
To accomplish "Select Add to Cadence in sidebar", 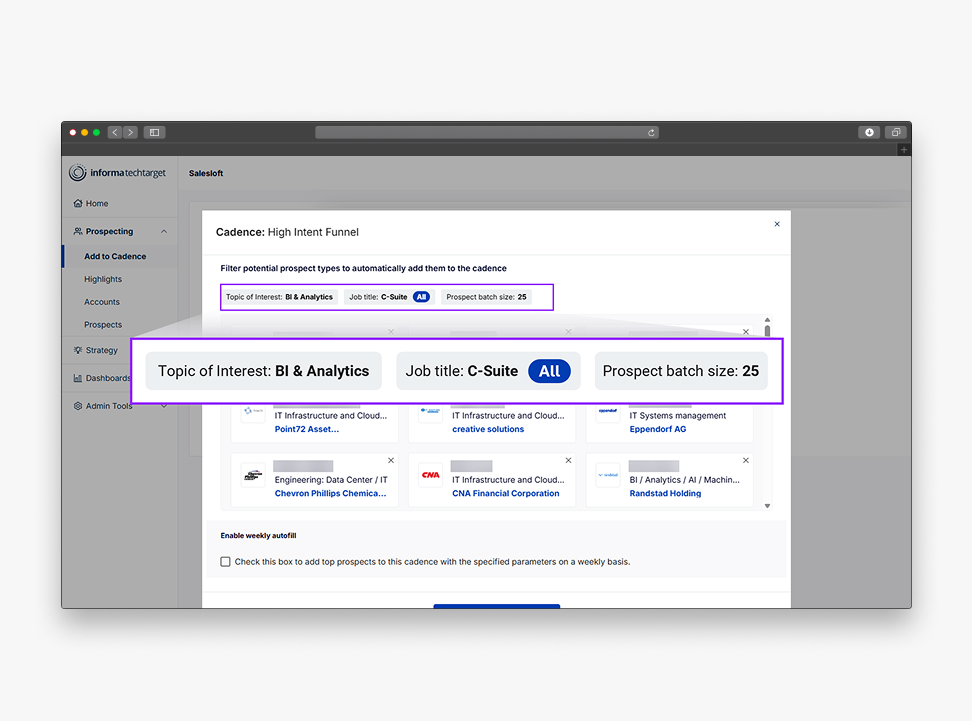I will click(115, 257).
